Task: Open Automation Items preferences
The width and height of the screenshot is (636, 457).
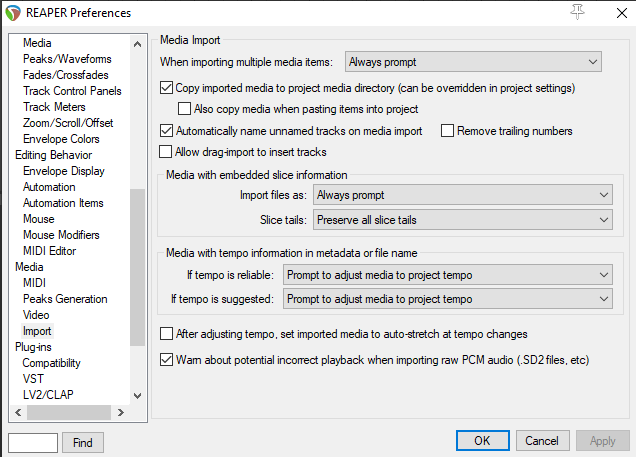Action: (x=63, y=203)
